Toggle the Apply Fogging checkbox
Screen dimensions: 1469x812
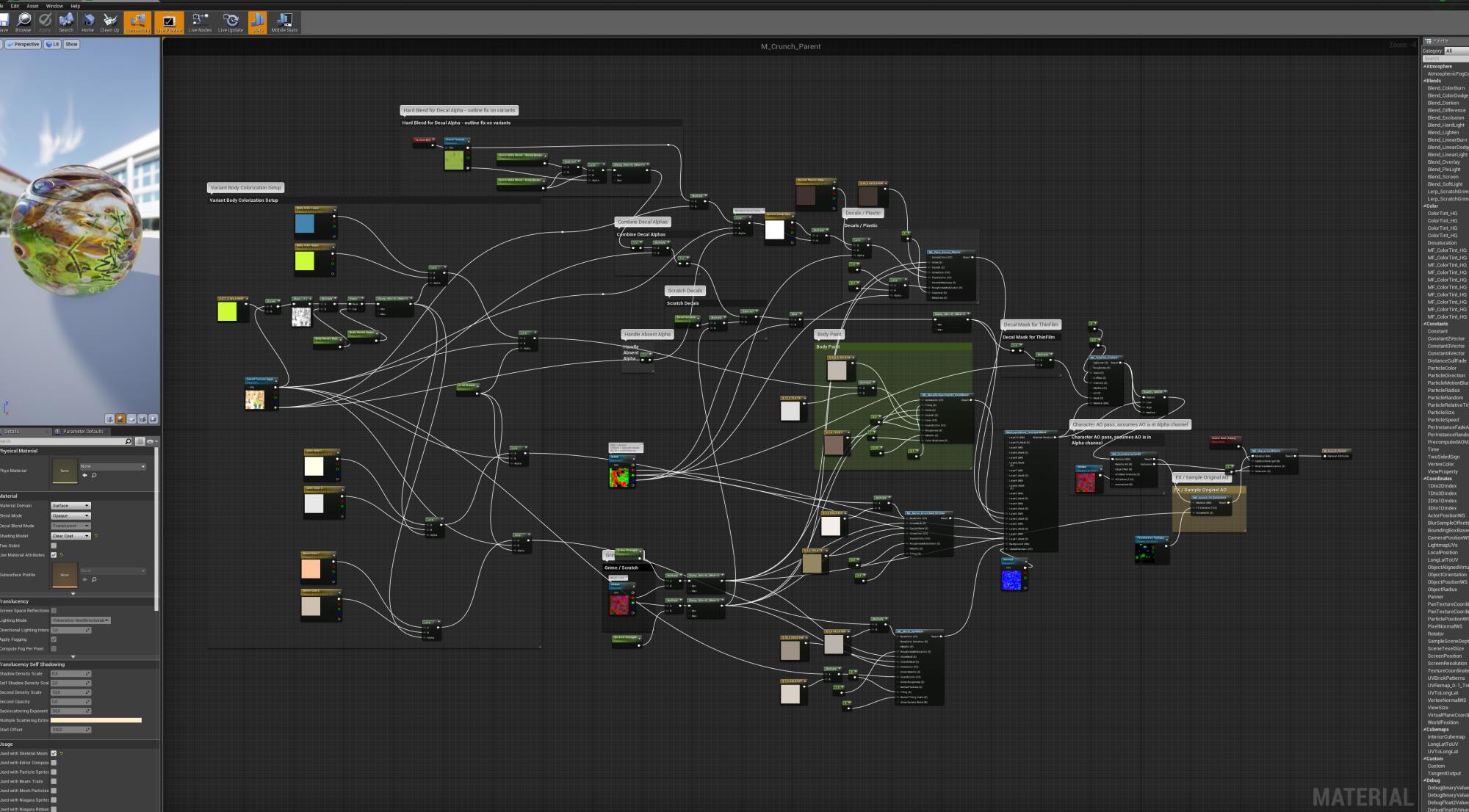pyautogui.click(x=54, y=639)
